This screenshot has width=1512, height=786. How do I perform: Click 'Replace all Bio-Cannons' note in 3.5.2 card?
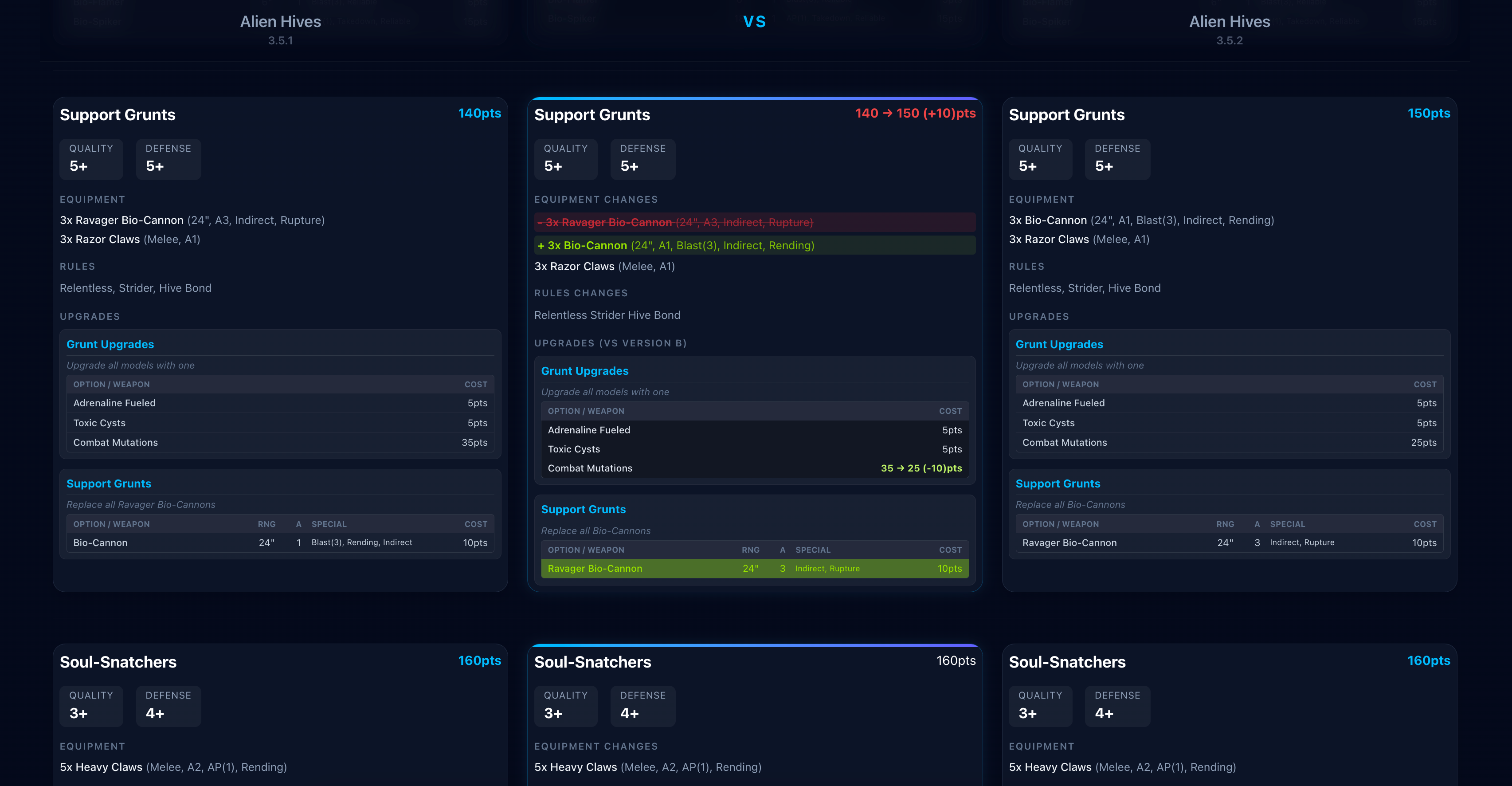1070,505
